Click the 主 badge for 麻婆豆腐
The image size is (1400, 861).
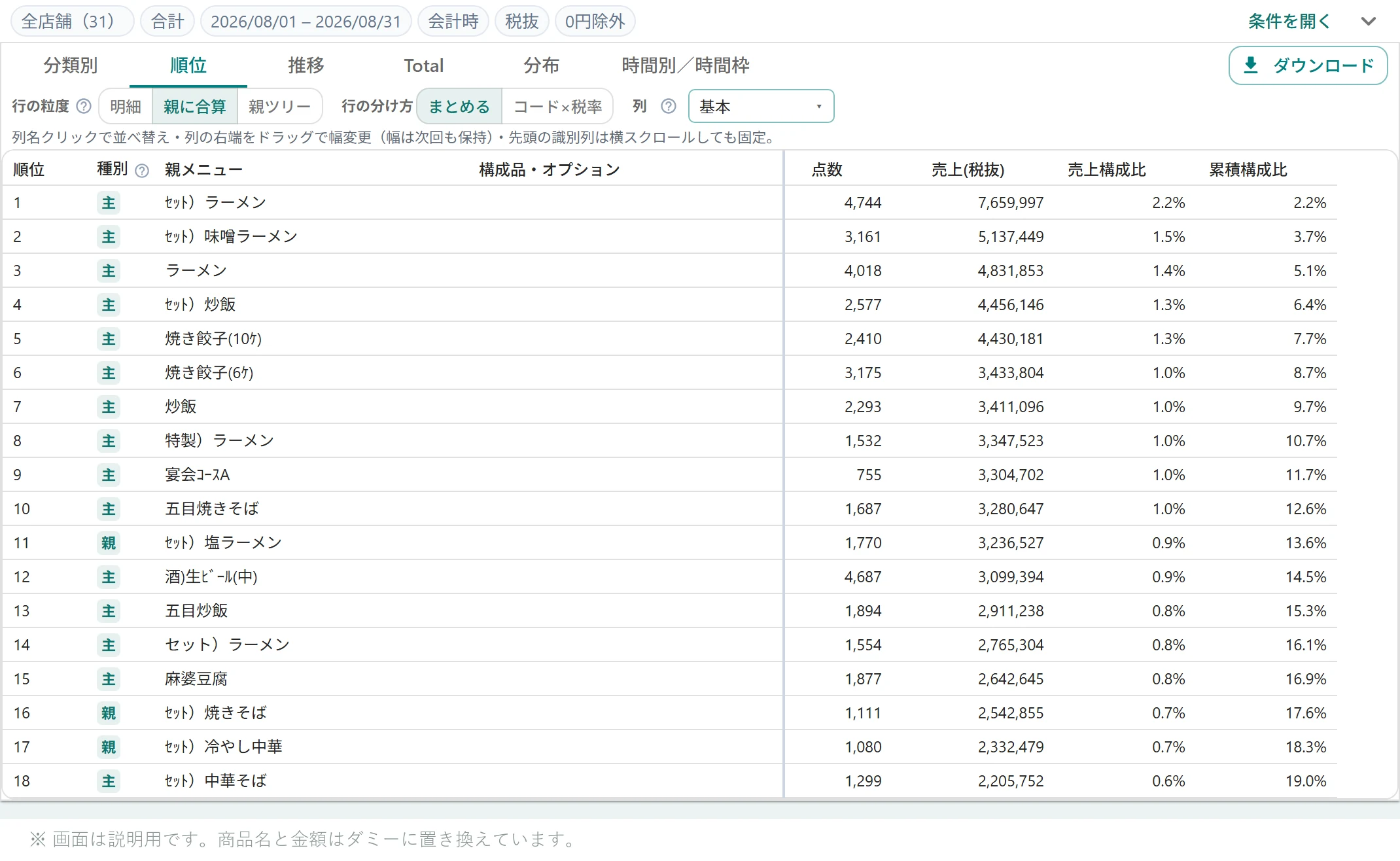pos(109,678)
